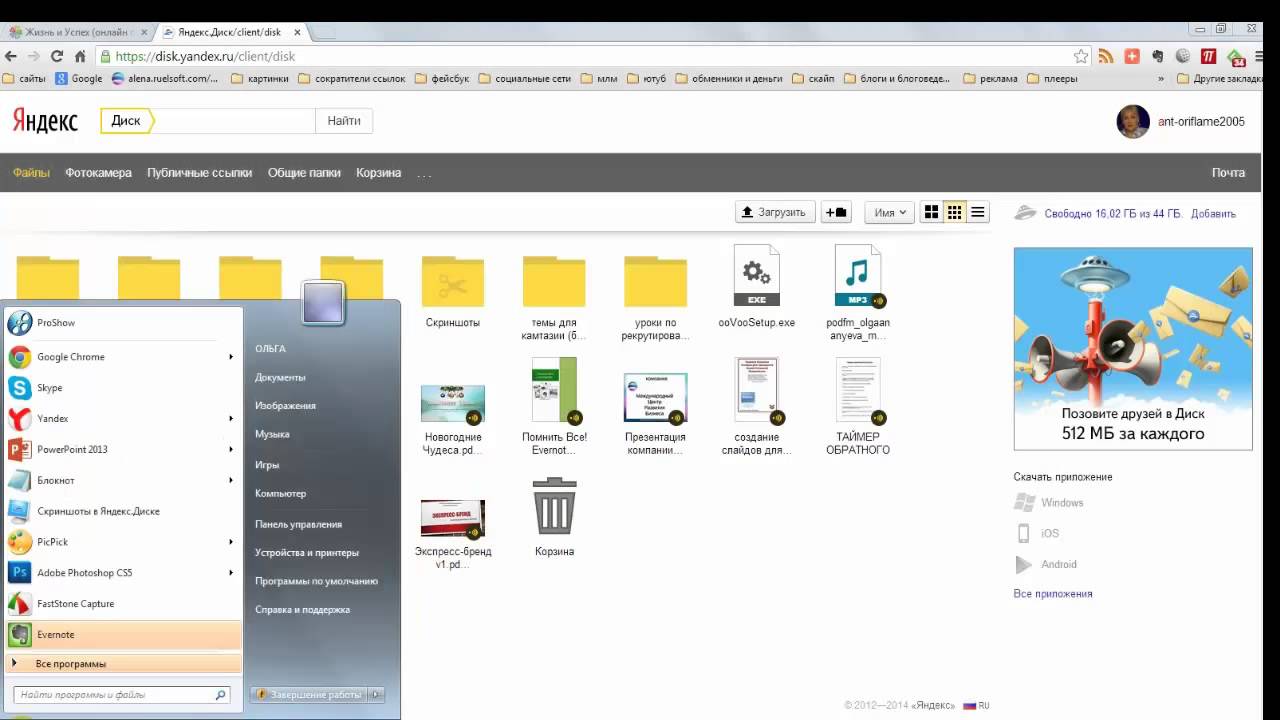Open the уроки по рекрутированию folder
The height and width of the screenshot is (720, 1280).
point(655,282)
